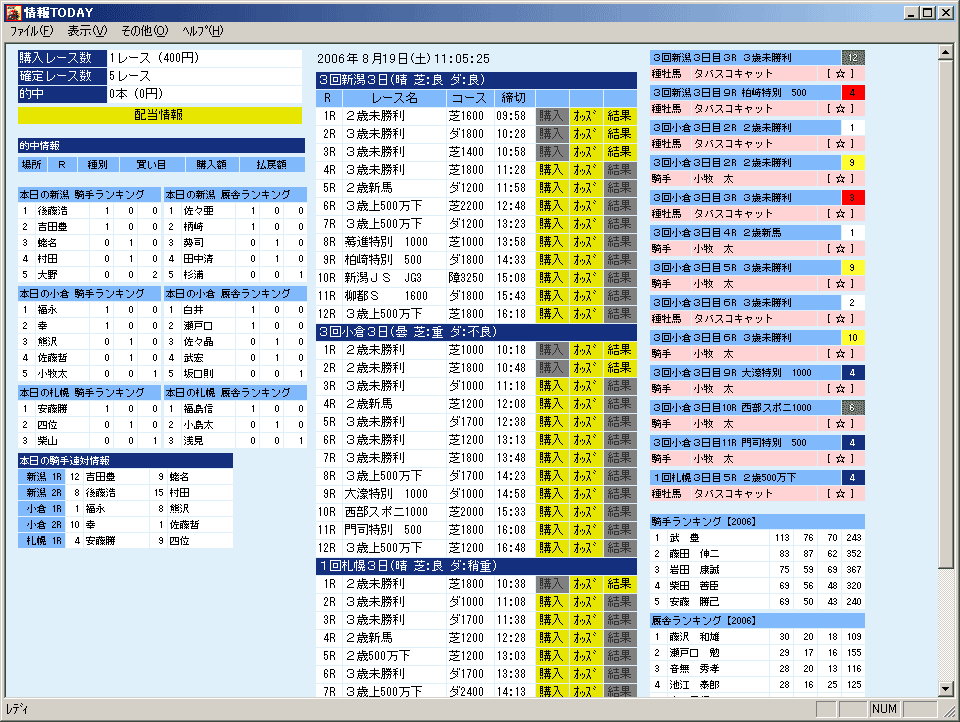
Task: Click the レース名 column header
Action: [394, 98]
